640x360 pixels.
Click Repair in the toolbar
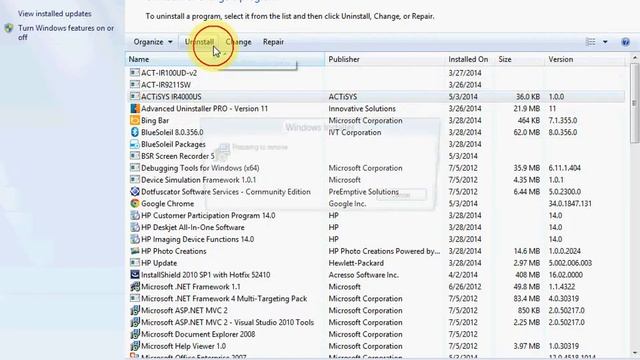273,42
